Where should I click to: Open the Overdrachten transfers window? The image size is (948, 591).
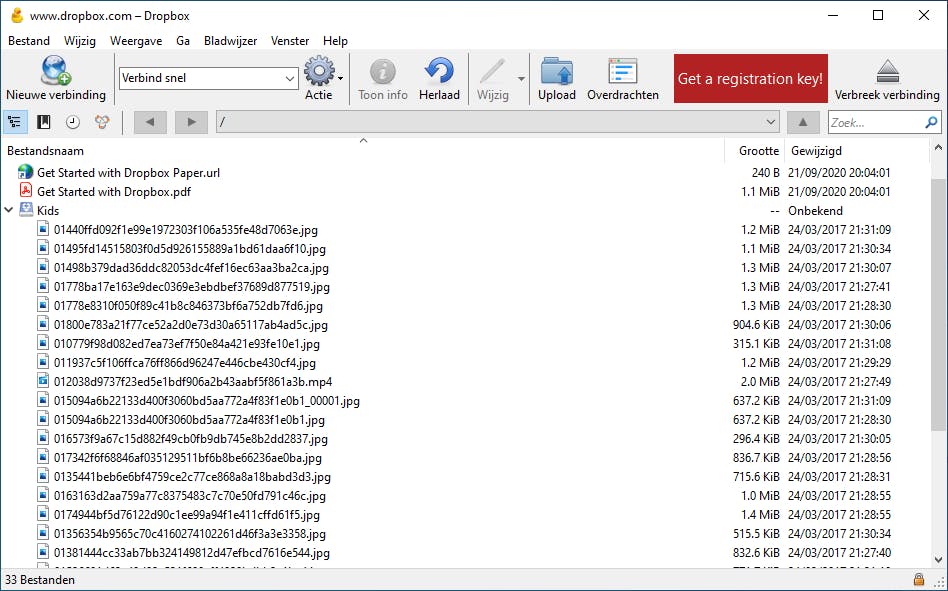tap(623, 79)
